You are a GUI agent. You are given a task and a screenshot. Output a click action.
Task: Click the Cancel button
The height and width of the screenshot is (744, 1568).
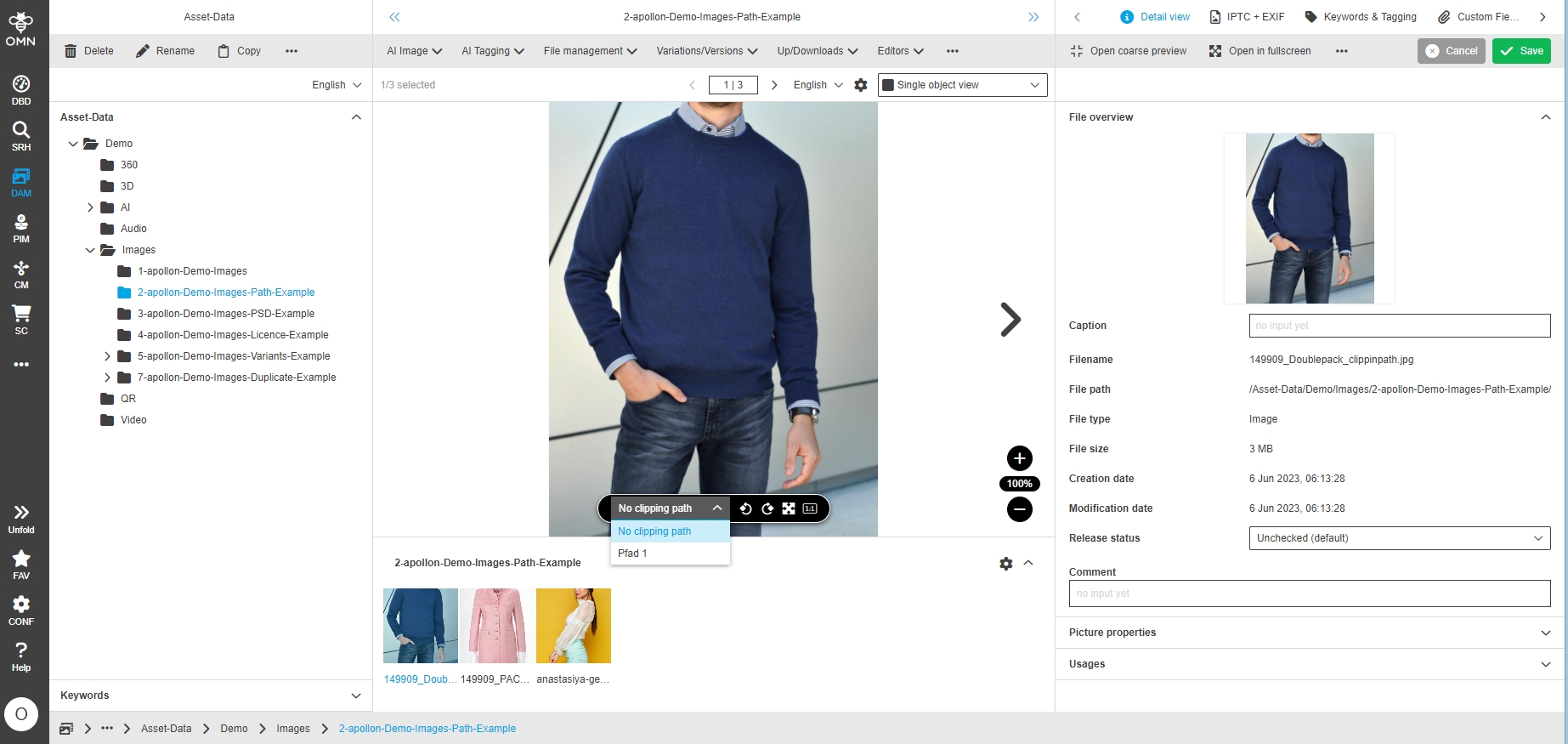click(1451, 51)
